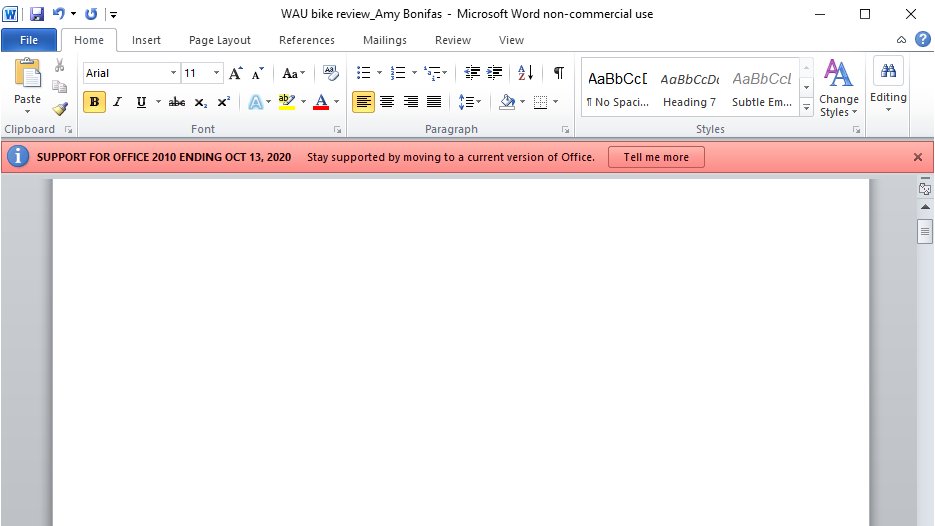The height and width of the screenshot is (526, 935).
Task: Click the Repeat/Redo icon
Action: click(91, 13)
